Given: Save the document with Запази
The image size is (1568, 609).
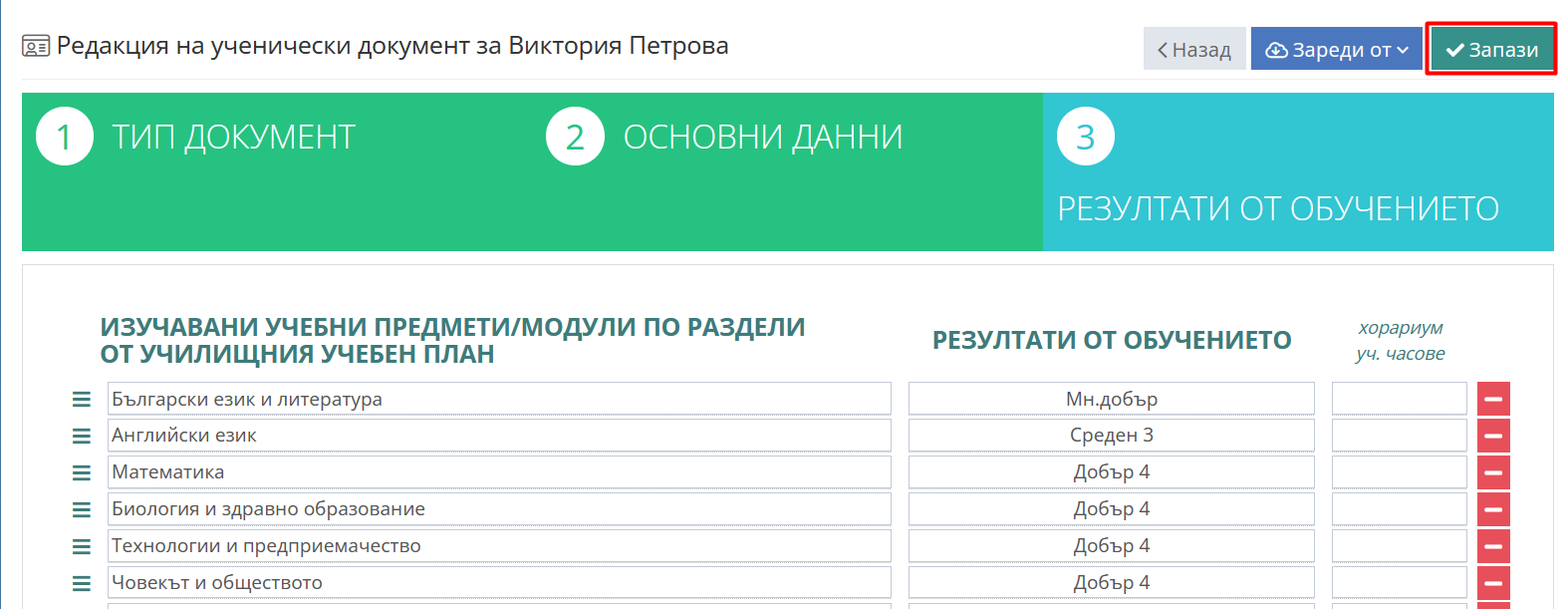Looking at the screenshot, I should tap(1491, 49).
